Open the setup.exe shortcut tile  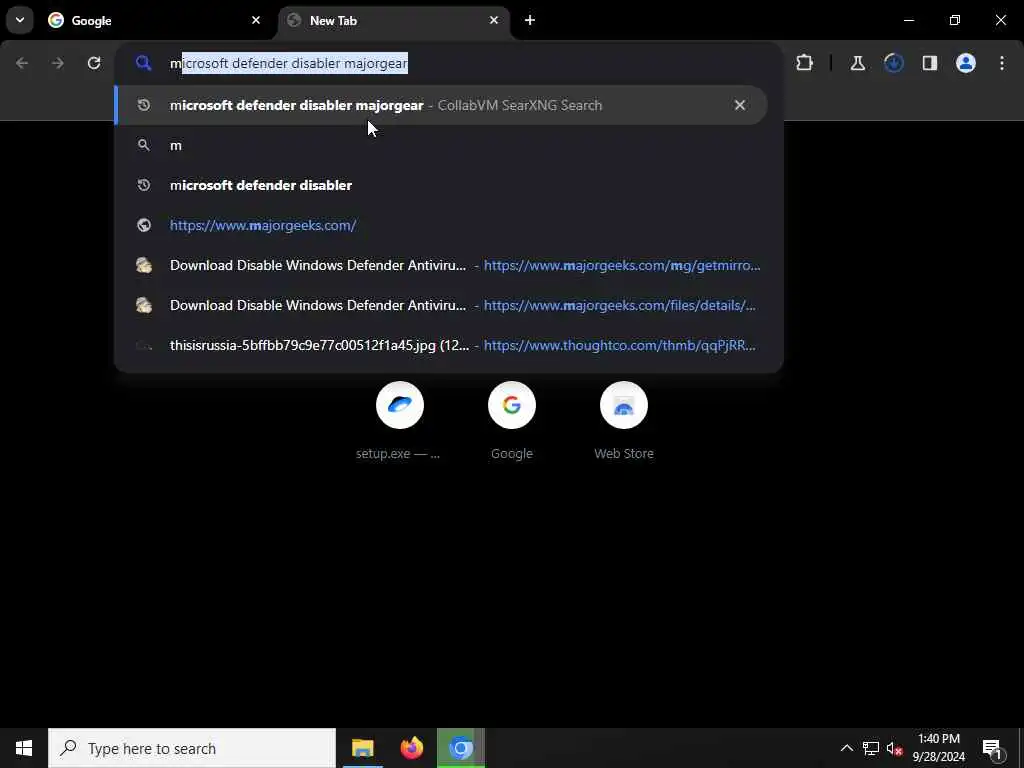tap(400, 421)
